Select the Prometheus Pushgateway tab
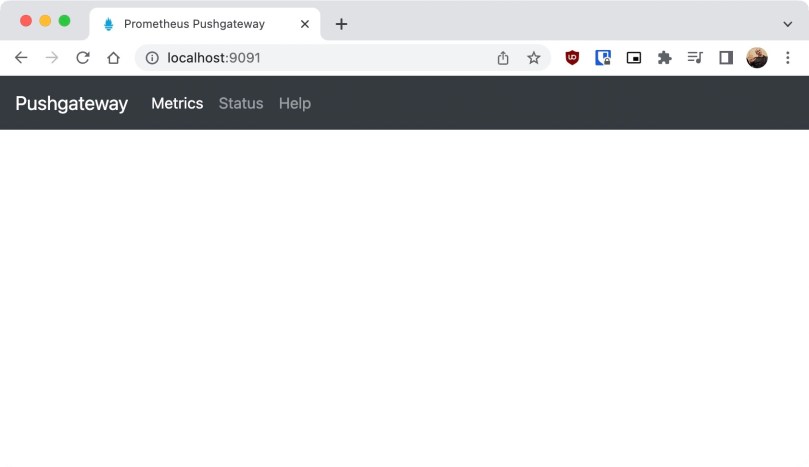This screenshot has height=467, width=809. [205, 24]
